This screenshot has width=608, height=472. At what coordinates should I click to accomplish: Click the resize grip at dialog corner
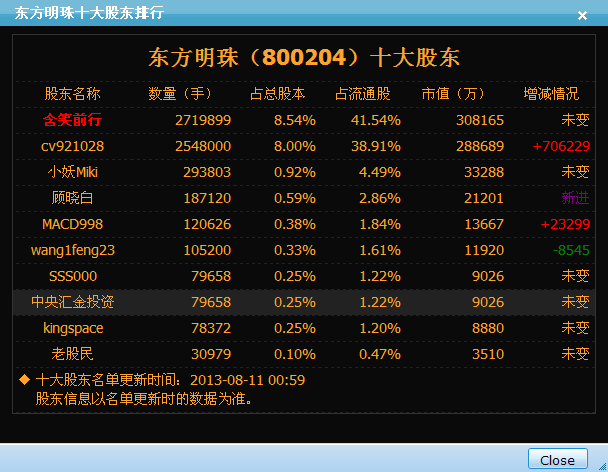tap(603, 467)
